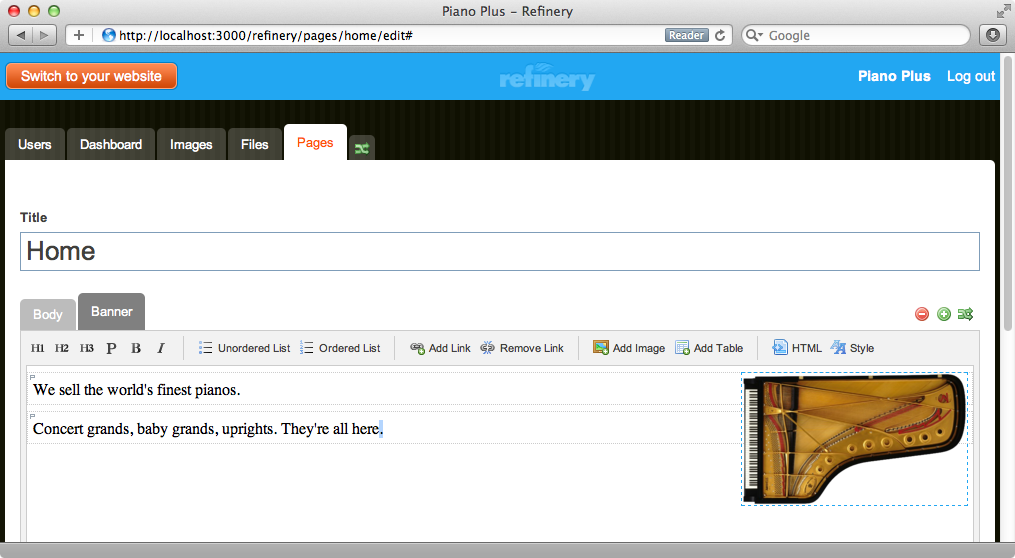Open the Style option in the toolbar
Viewport: 1015px width, 558px height.
point(853,348)
